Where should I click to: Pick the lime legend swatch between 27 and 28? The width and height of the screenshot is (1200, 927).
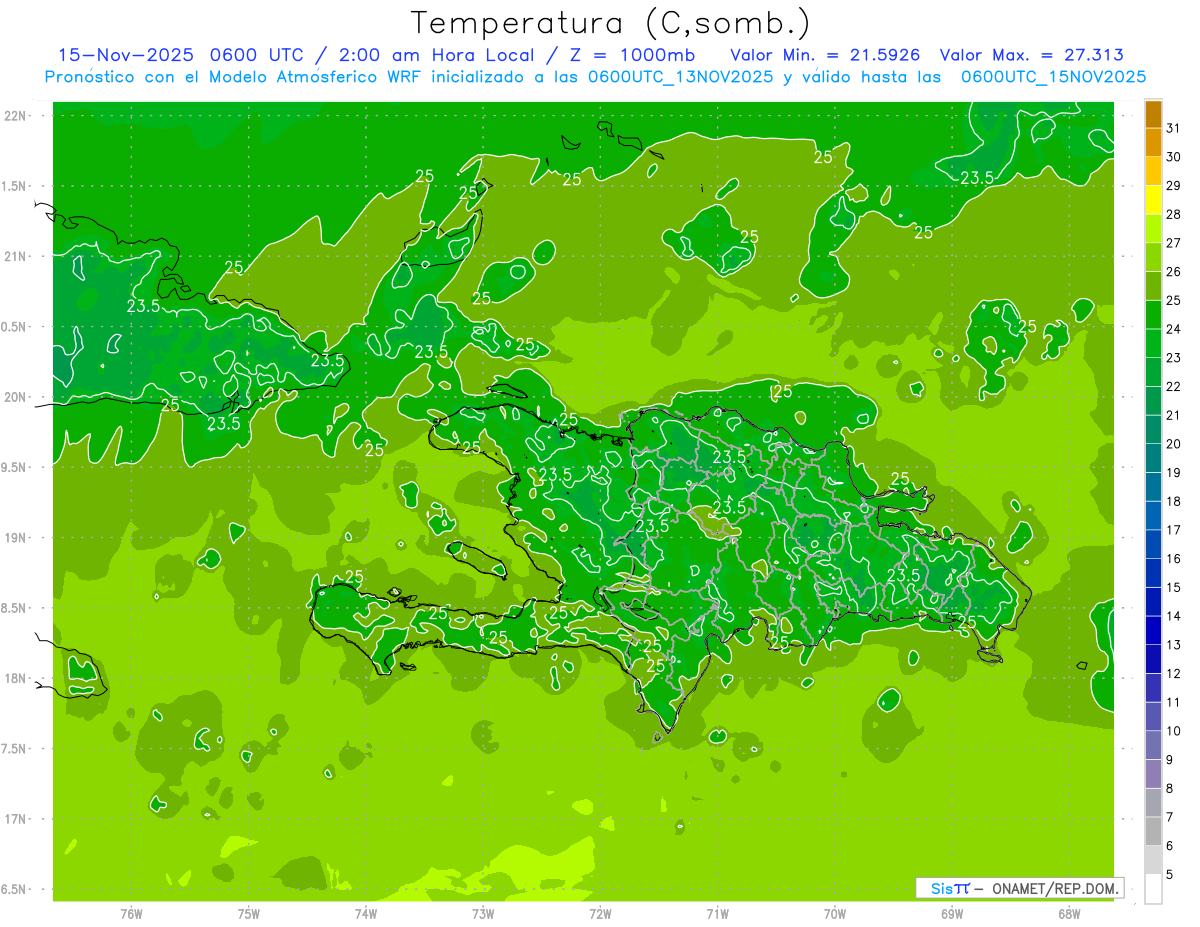point(1153,228)
